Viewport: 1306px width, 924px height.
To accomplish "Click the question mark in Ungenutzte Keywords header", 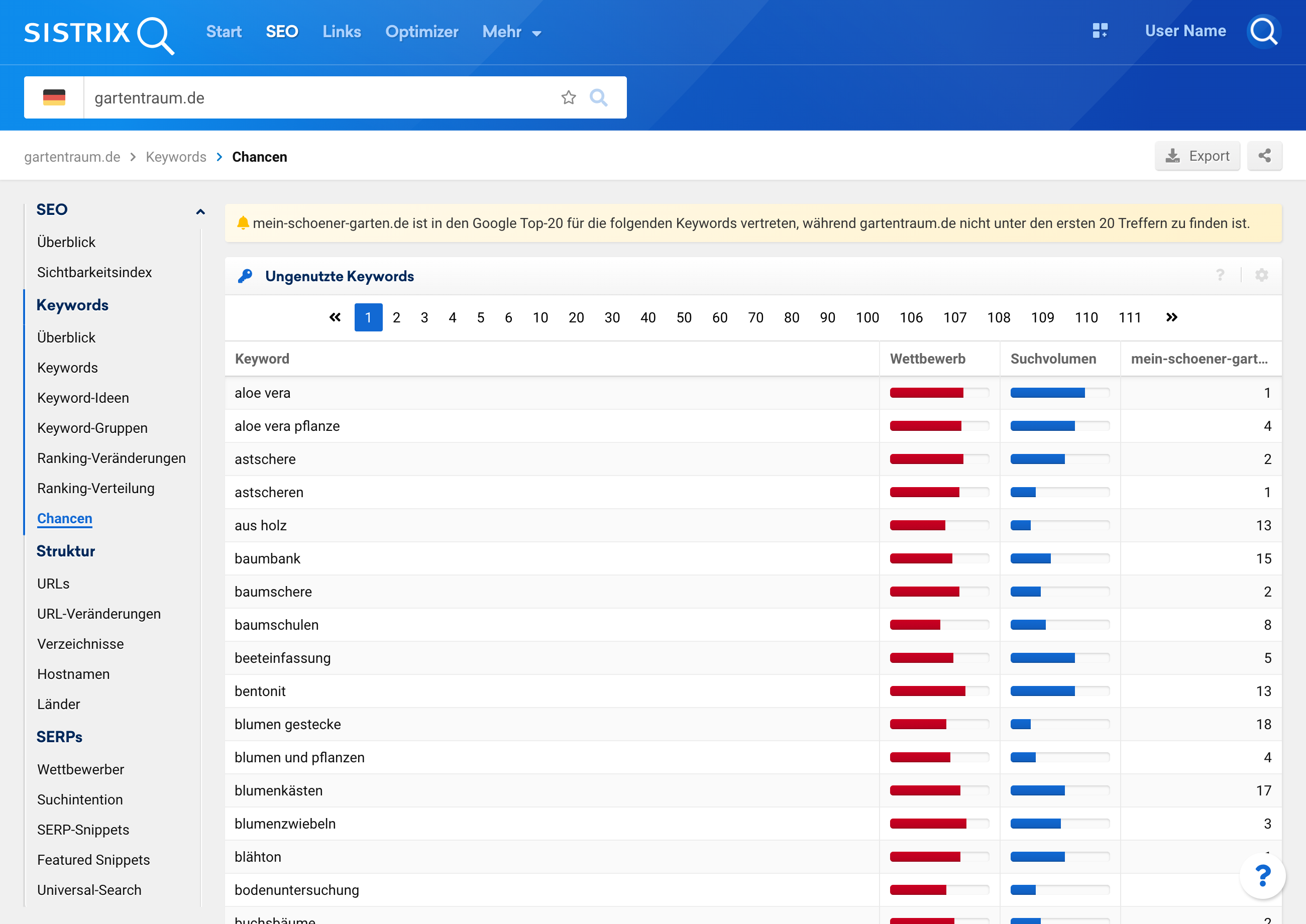I will 1220,275.
